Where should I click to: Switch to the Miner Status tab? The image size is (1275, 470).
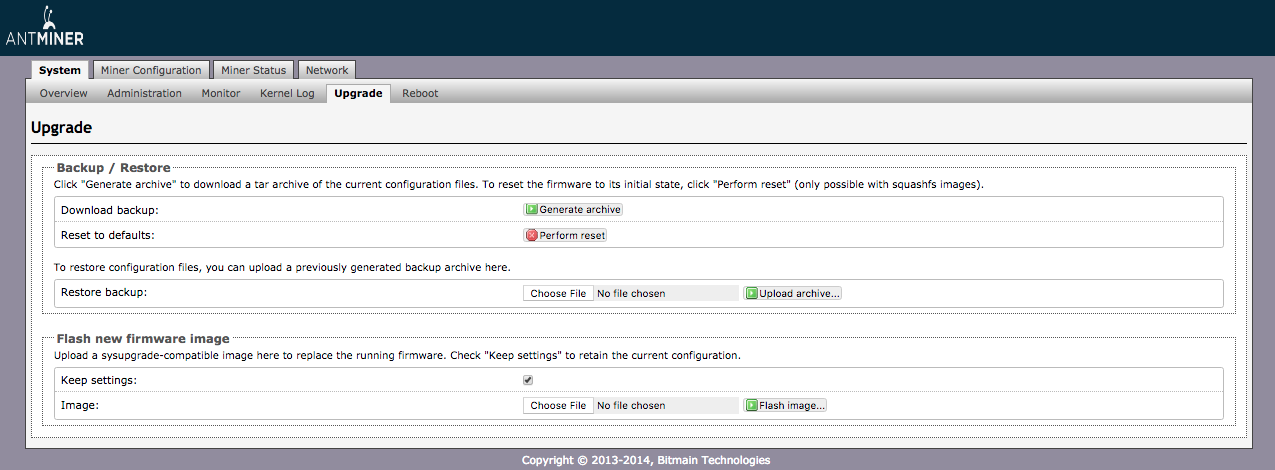tap(253, 70)
